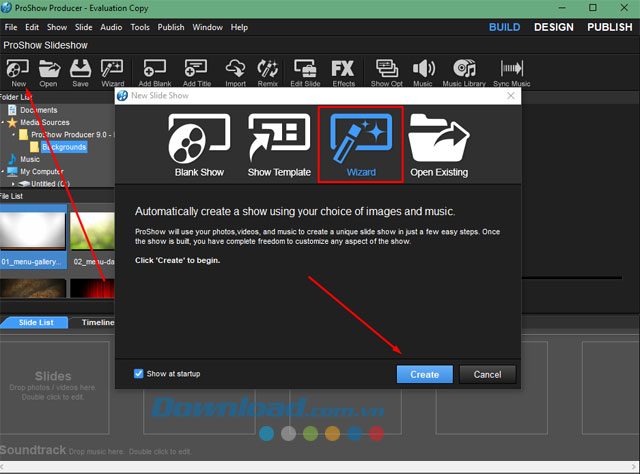This screenshot has width=640, height=474.
Task: Select Documents in the folder list
Action: (x=39, y=110)
